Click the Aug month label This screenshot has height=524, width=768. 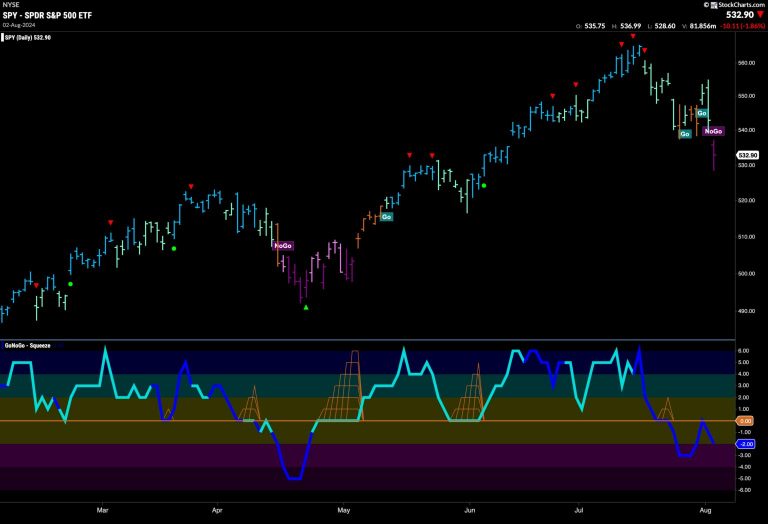pos(705,510)
